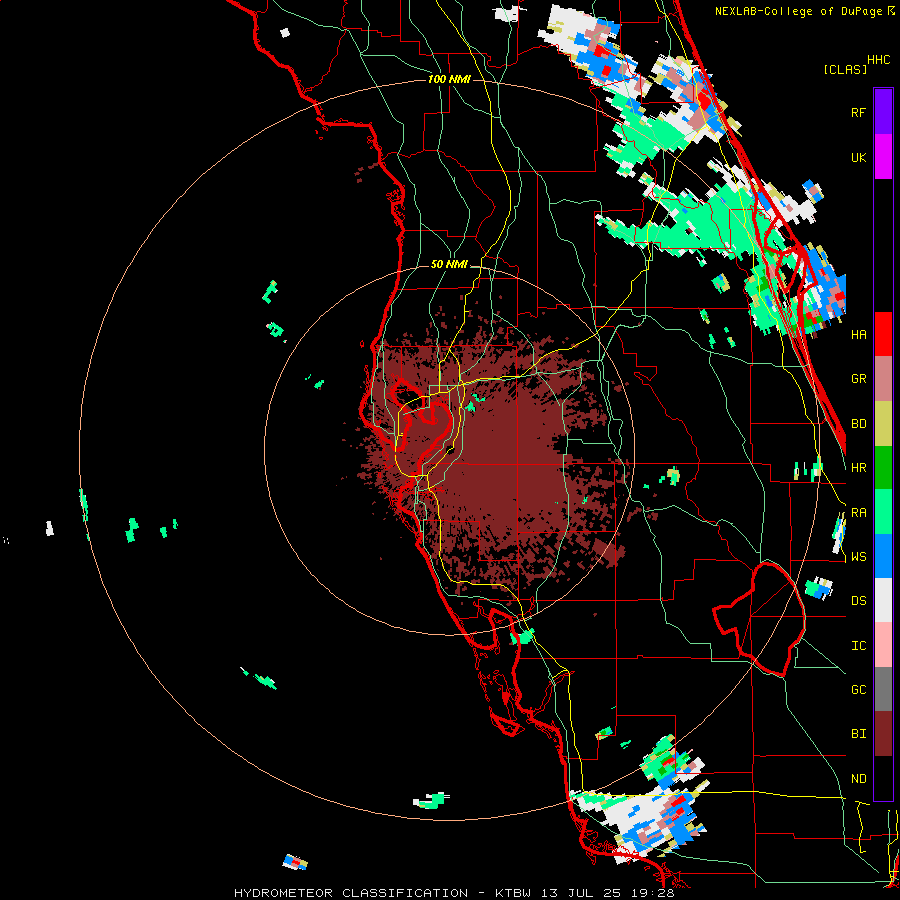The width and height of the screenshot is (900, 900).
Task: Click the ND legend label
Action: [x=858, y=779]
